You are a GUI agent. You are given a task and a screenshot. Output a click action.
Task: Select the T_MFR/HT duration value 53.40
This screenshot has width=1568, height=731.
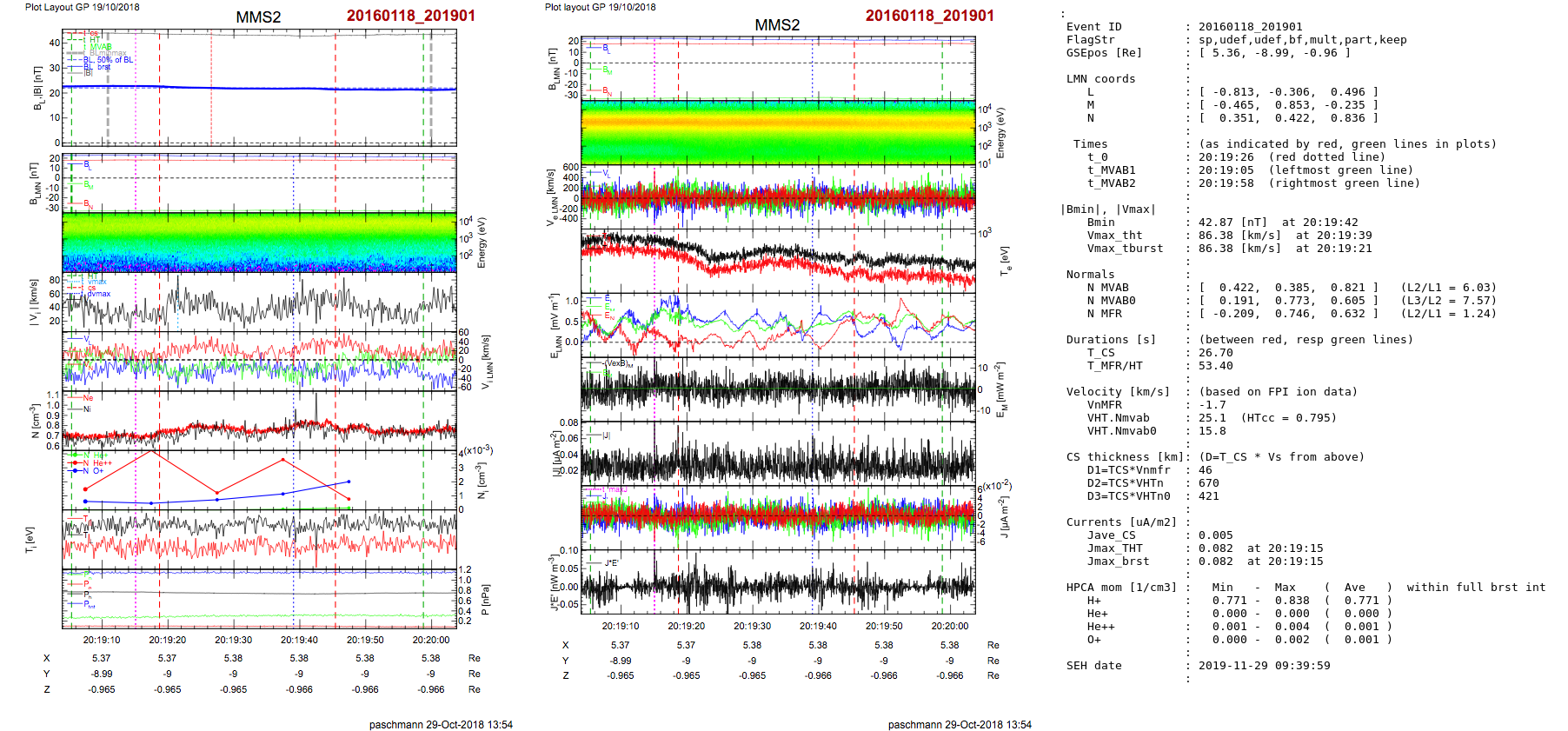click(1215, 366)
